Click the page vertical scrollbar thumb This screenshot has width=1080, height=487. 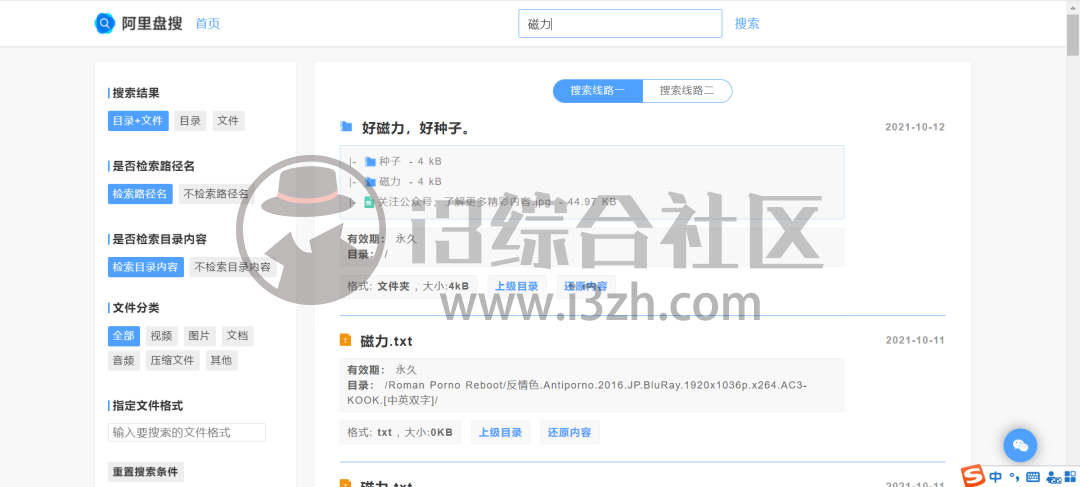(1072, 34)
